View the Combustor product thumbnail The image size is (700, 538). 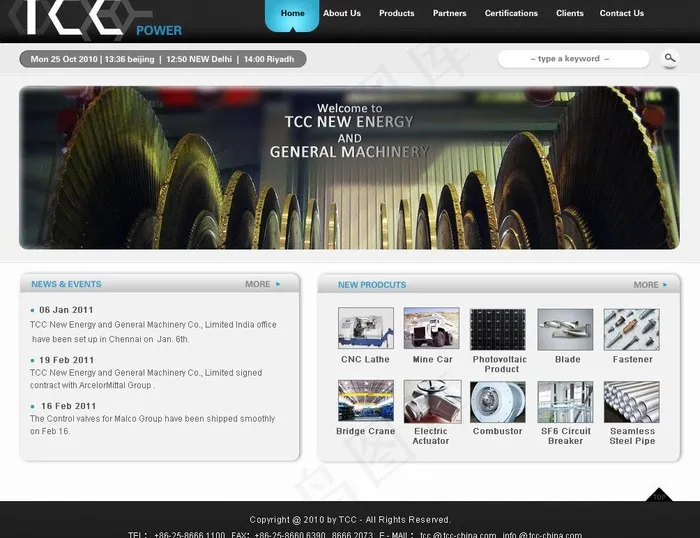click(x=498, y=401)
